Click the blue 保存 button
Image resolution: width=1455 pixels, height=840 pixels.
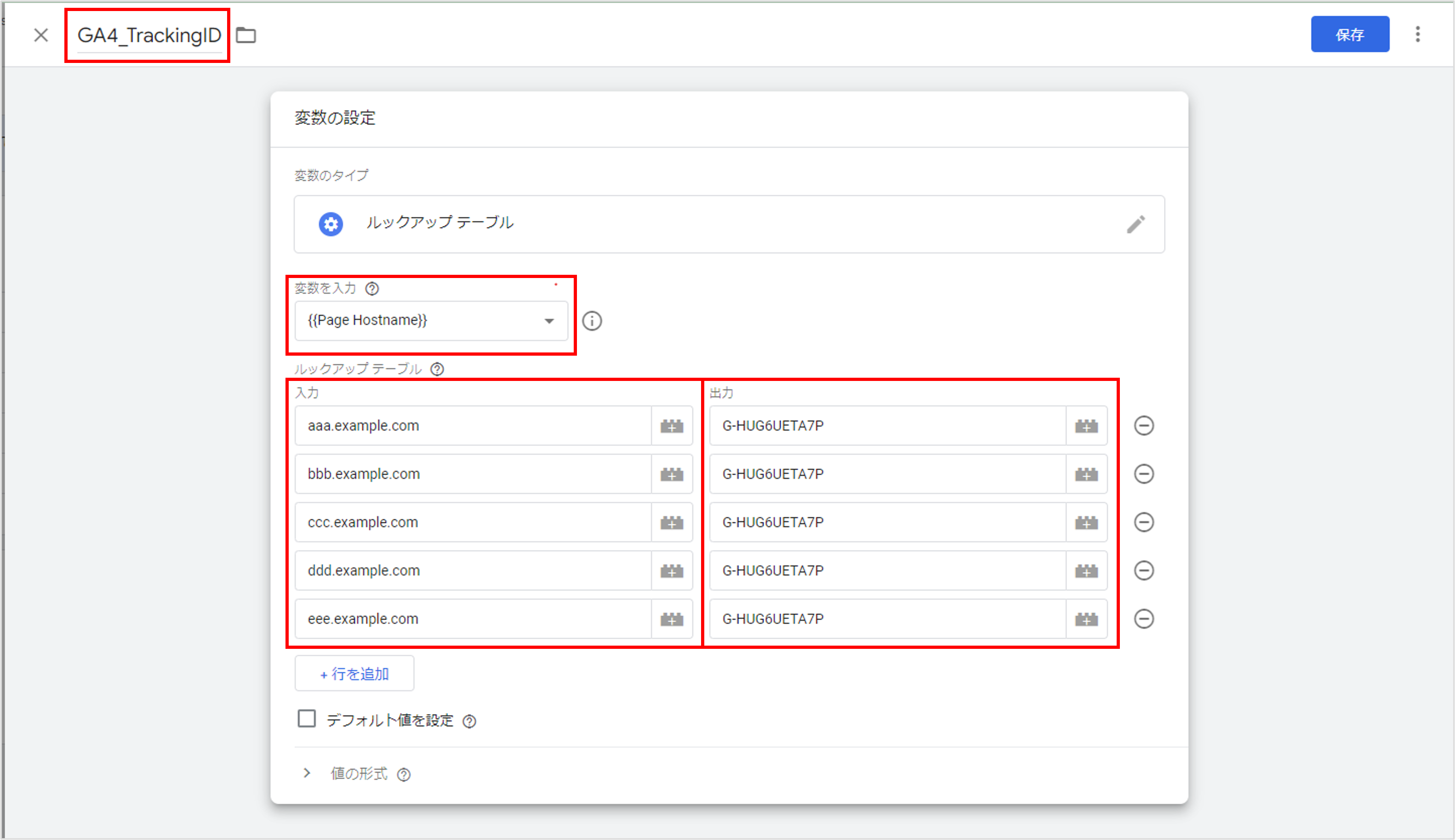[1349, 34]
